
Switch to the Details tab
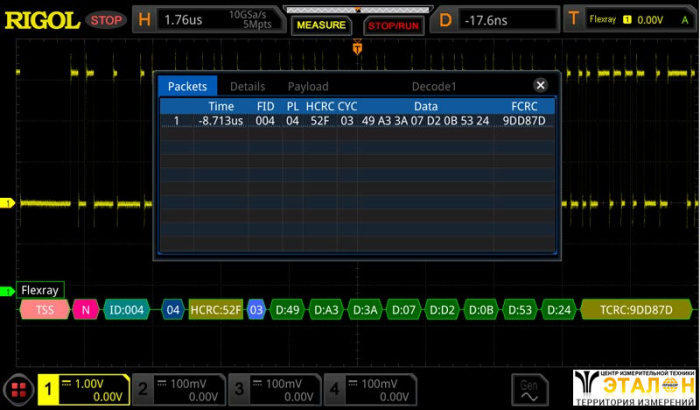click(247, 87)
